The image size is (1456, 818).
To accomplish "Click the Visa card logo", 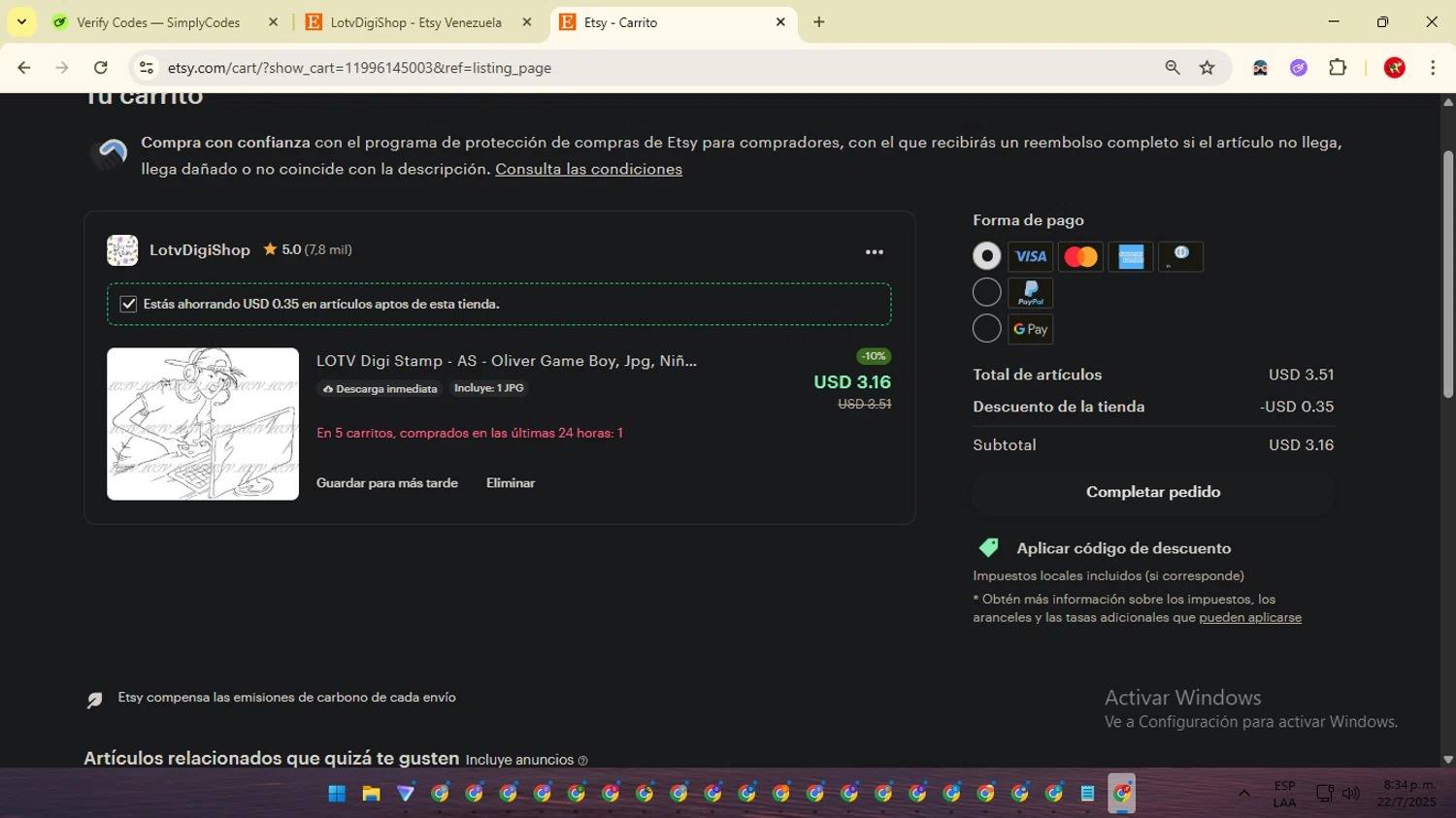I will tap(1031, 257).
